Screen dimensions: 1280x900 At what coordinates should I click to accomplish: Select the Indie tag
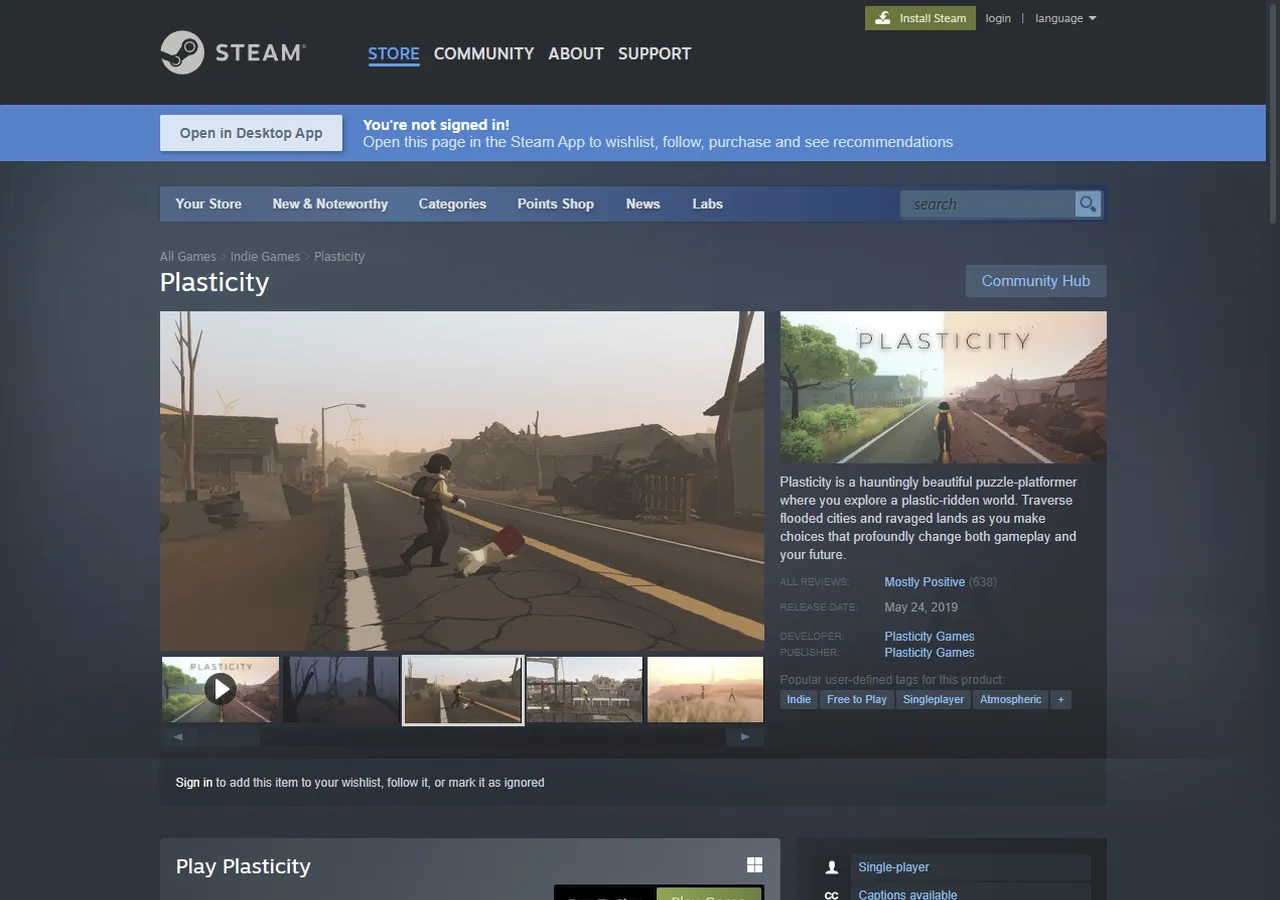[799, 700]
